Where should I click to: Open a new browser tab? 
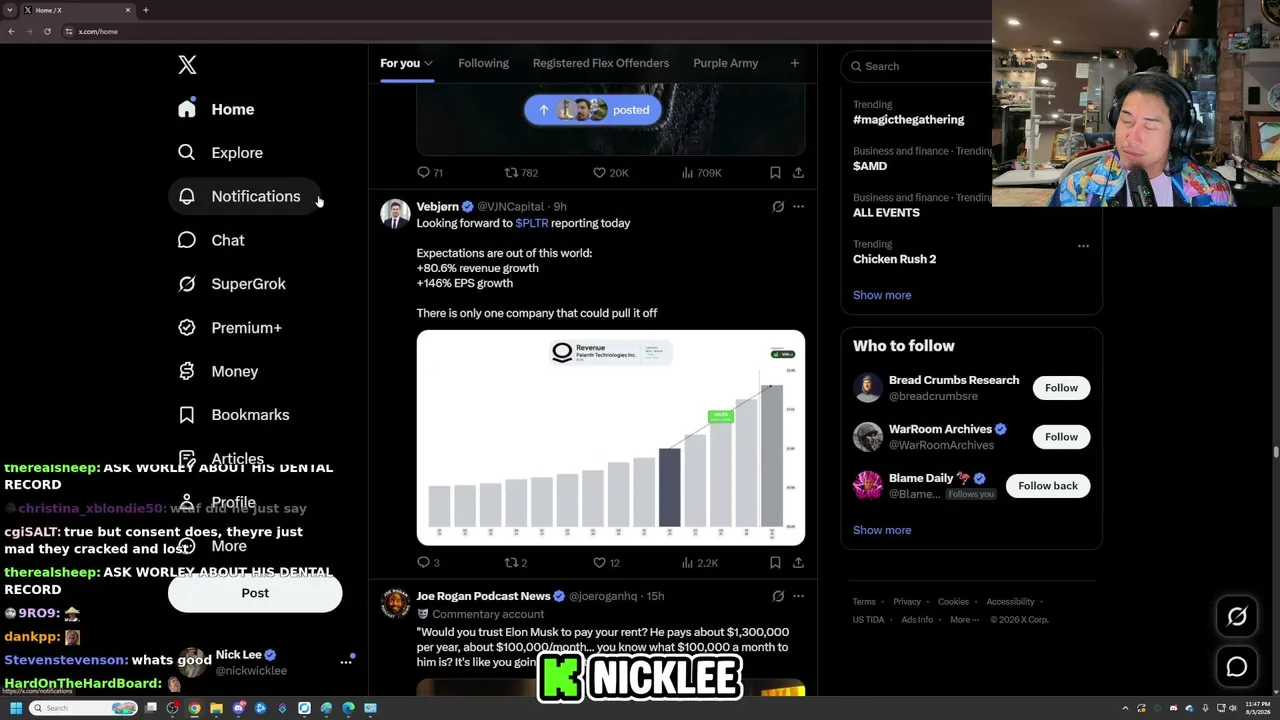[146, 10]
